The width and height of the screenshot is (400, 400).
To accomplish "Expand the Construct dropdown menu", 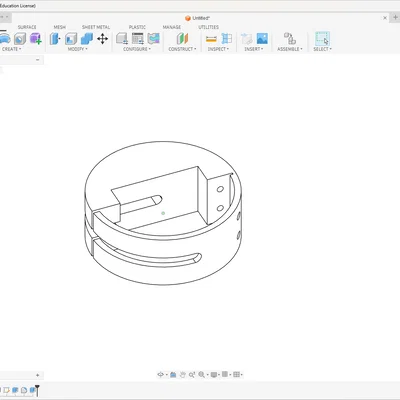I will 182,49.
